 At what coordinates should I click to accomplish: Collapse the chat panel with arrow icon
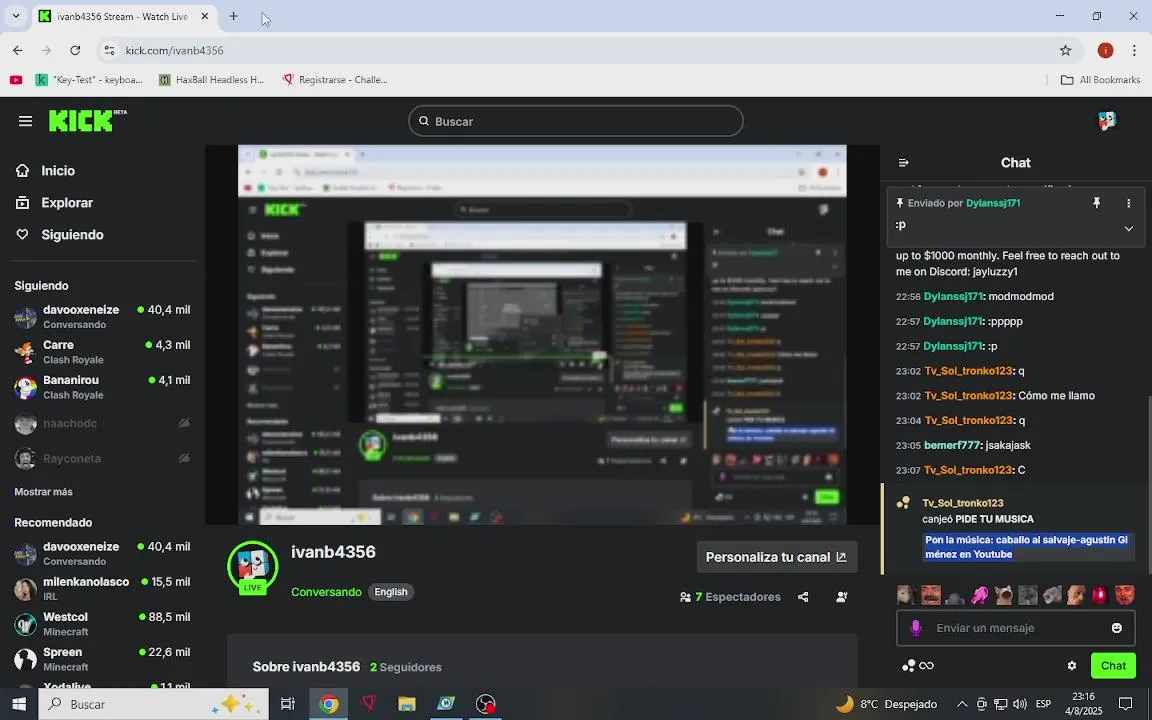coord(904,163)
